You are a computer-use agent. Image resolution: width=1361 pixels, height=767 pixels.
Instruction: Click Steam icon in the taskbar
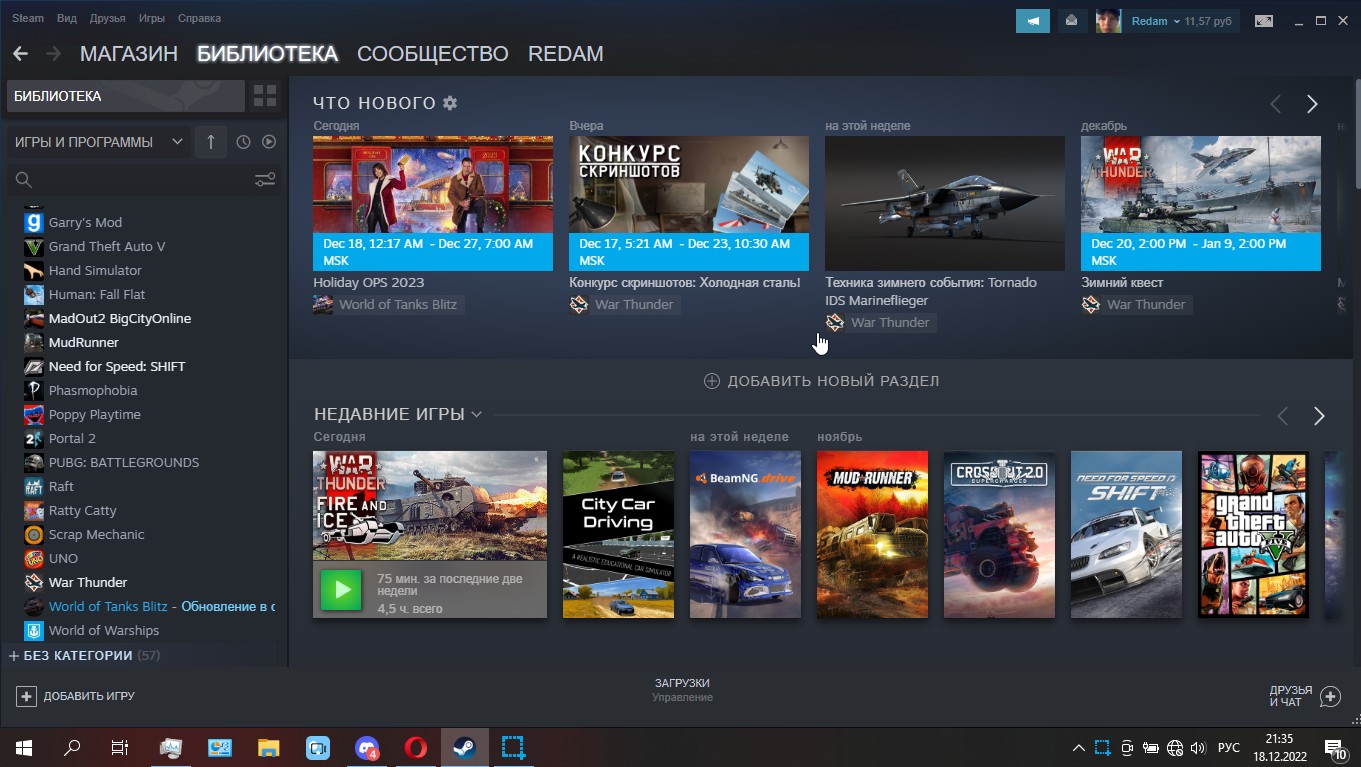[465, 747]
